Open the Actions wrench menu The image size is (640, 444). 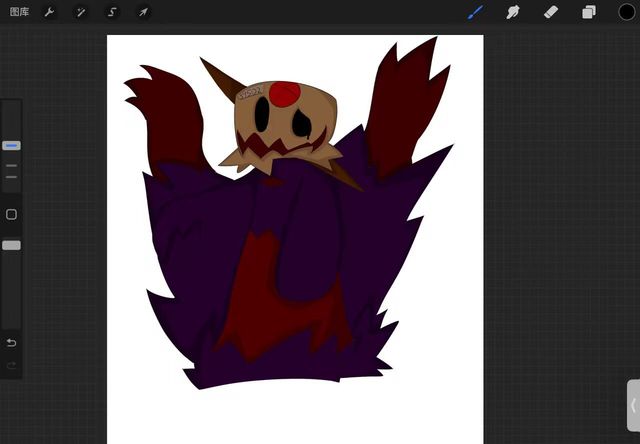tap(50, 12)
